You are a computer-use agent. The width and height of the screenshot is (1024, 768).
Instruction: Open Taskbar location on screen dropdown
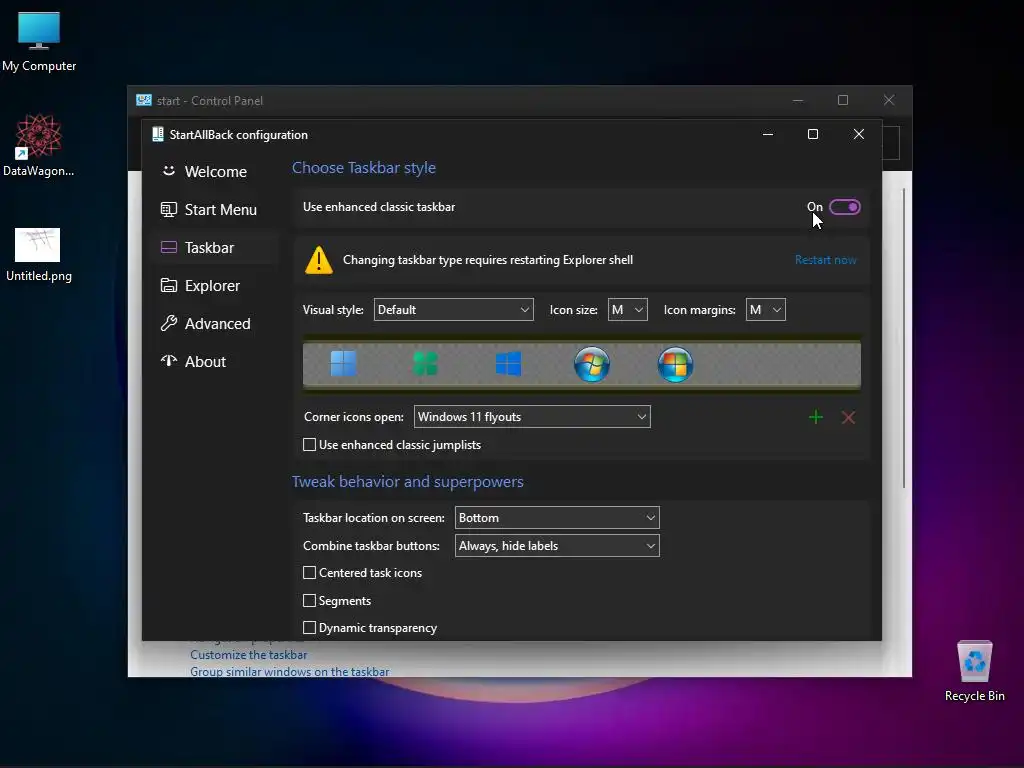point(557,518)
